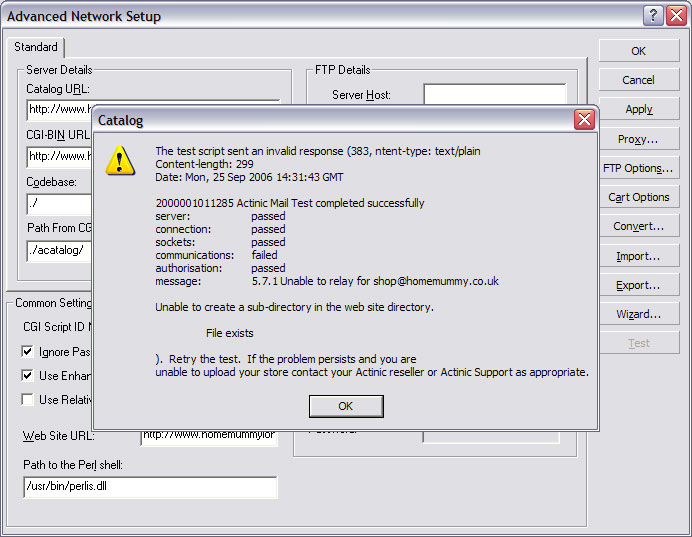
Task: Open FTP Options...
Action: click(638, 168)
